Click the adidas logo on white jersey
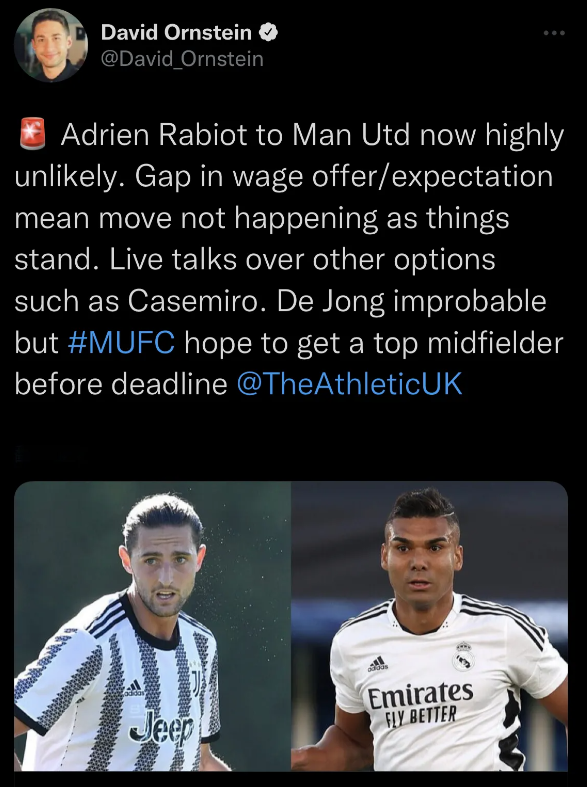The height and width of the screenshot is (787, 587). [x=377, y=664]
